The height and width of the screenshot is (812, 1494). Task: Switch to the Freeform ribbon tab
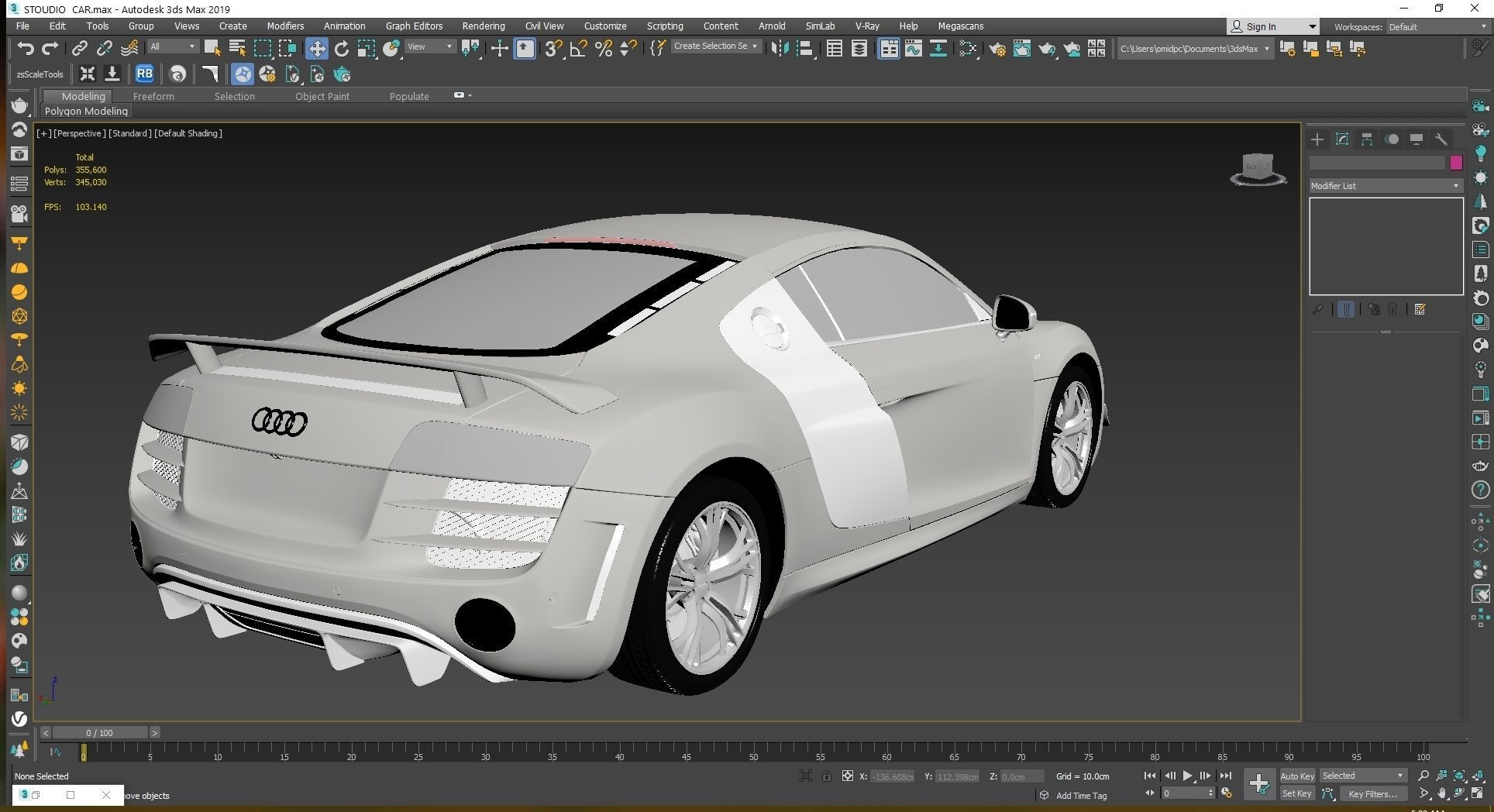[x=153, y=96]
